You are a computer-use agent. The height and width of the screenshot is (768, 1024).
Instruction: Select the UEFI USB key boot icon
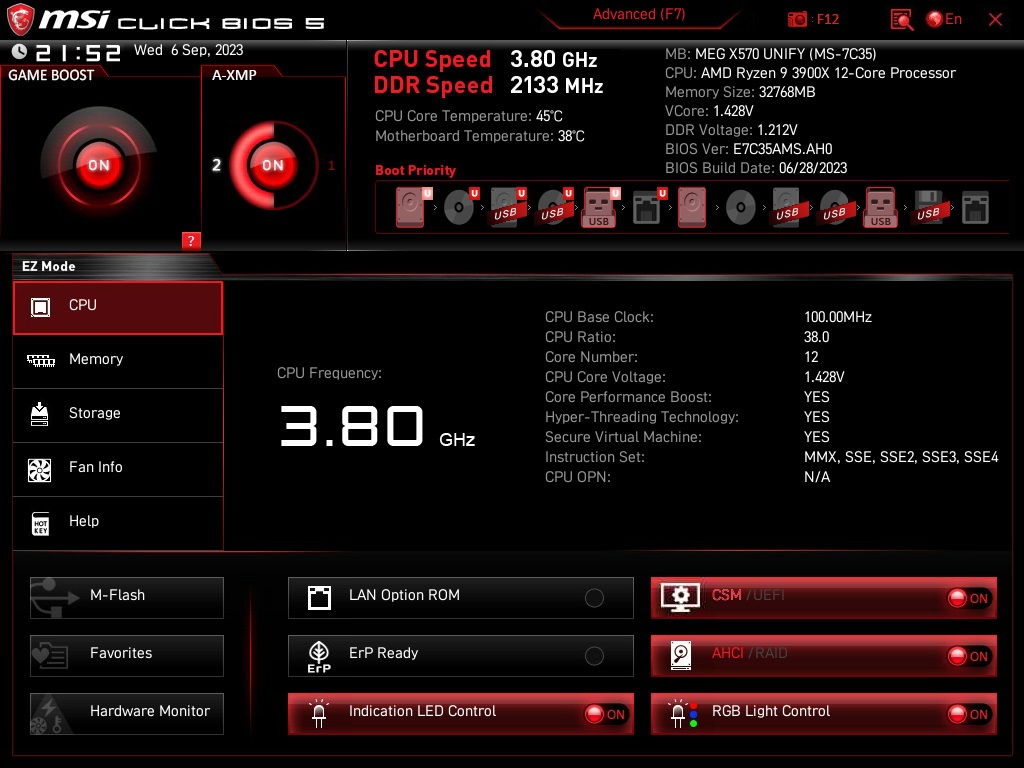(601, 208)
